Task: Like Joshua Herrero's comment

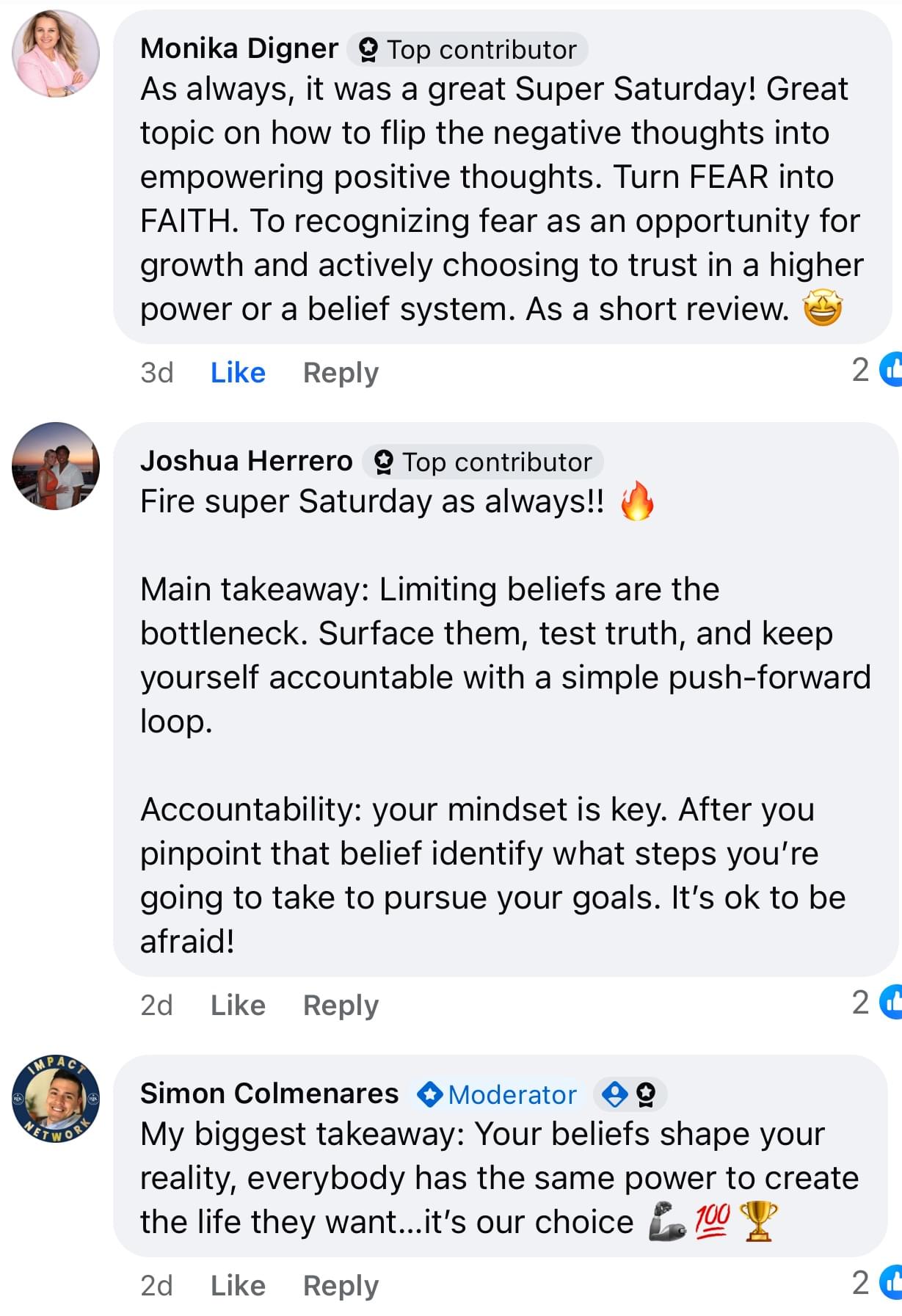Action: pyautogui.click(x=238, y=1005)
